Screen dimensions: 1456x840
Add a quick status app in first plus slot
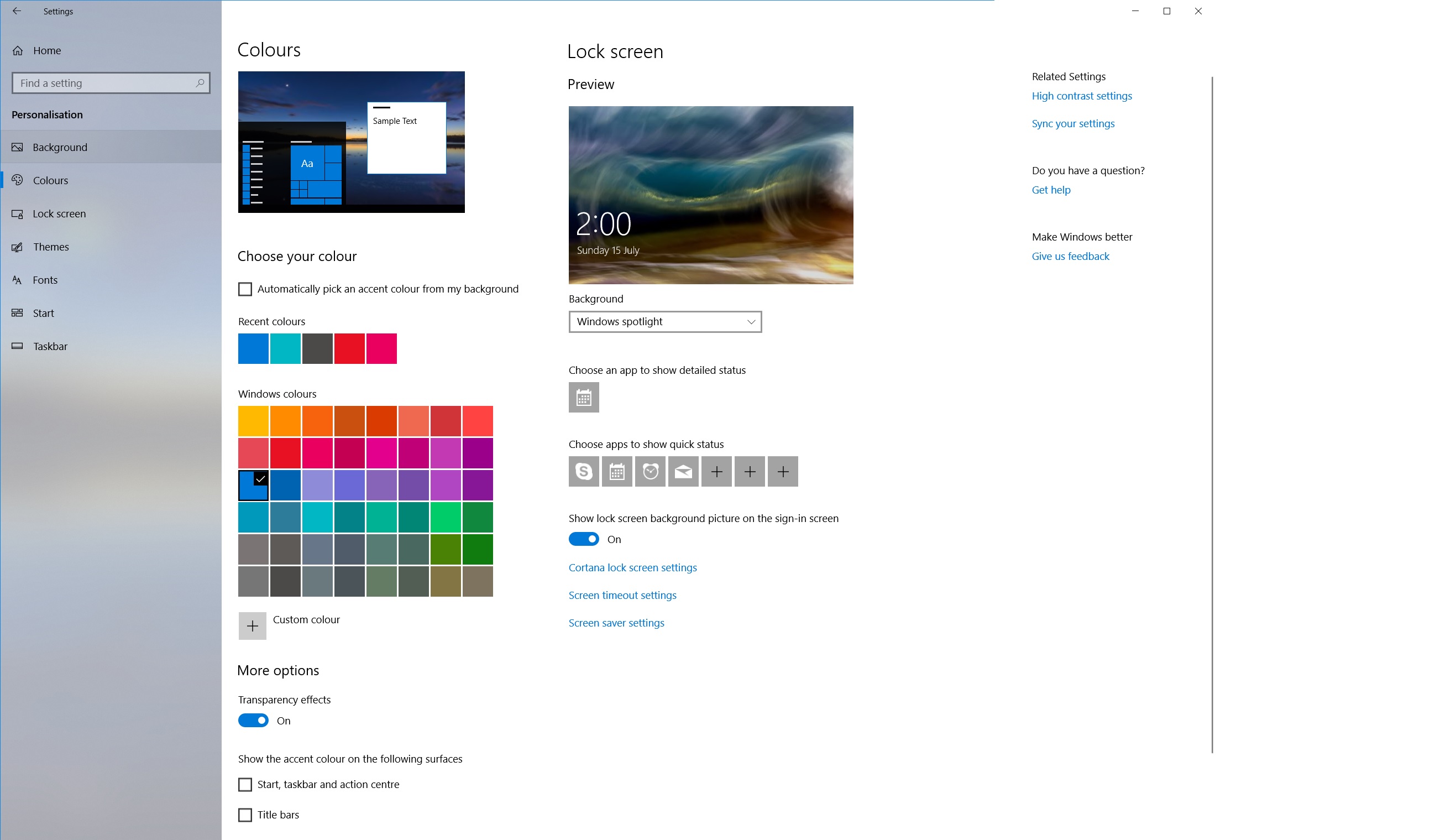(717, 472)
